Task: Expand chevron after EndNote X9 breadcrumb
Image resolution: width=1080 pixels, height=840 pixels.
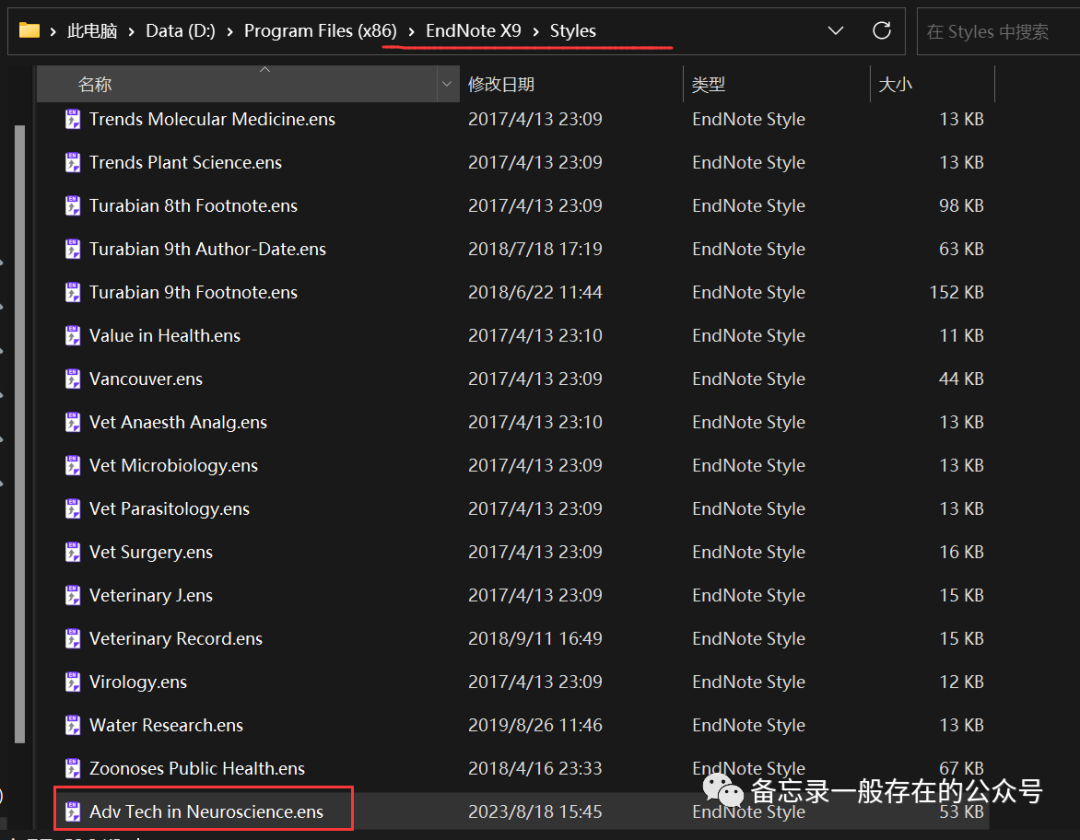Action: coord(535,32)
